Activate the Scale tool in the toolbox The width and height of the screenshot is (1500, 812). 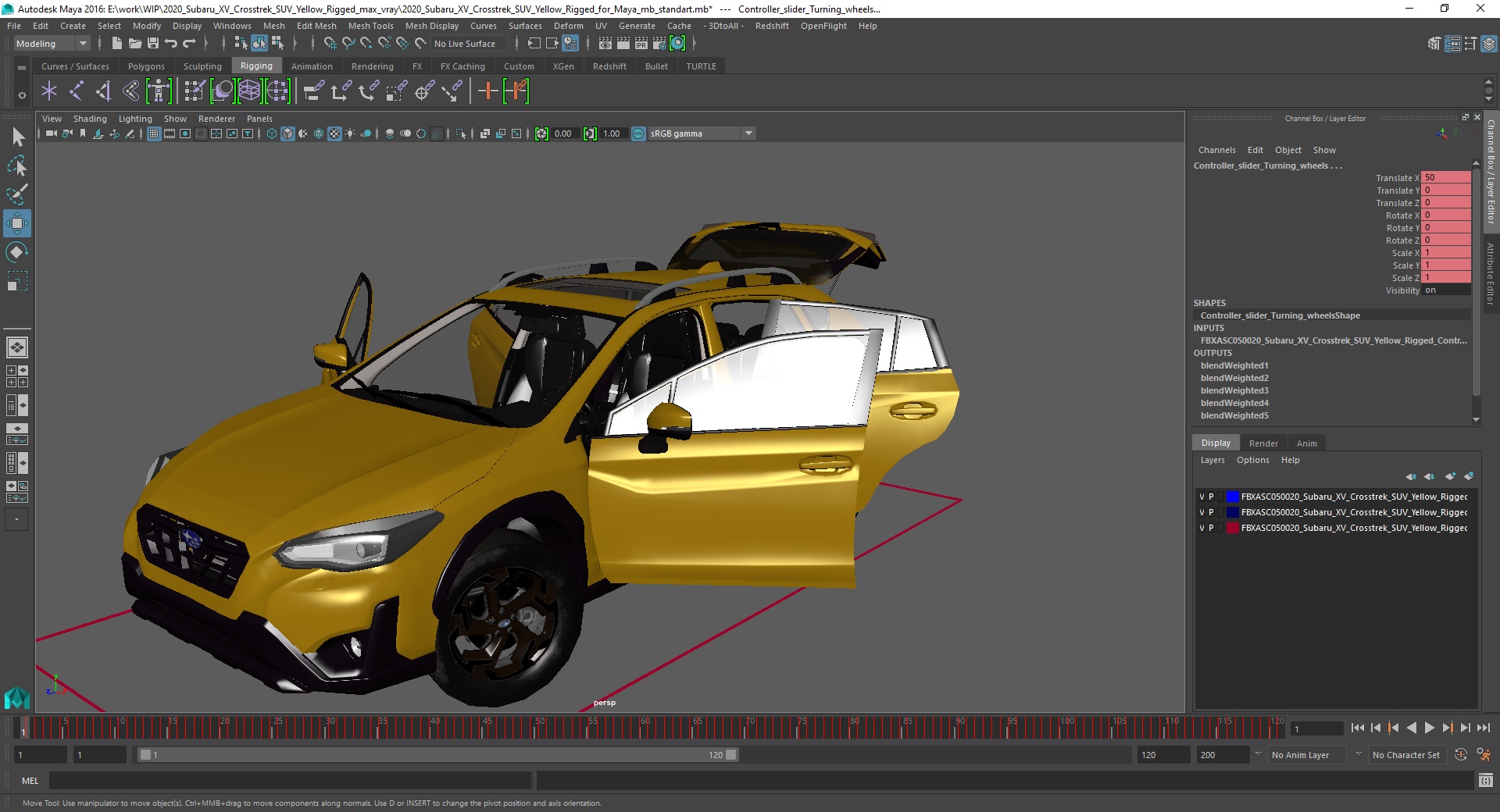(x=17, y=281)
